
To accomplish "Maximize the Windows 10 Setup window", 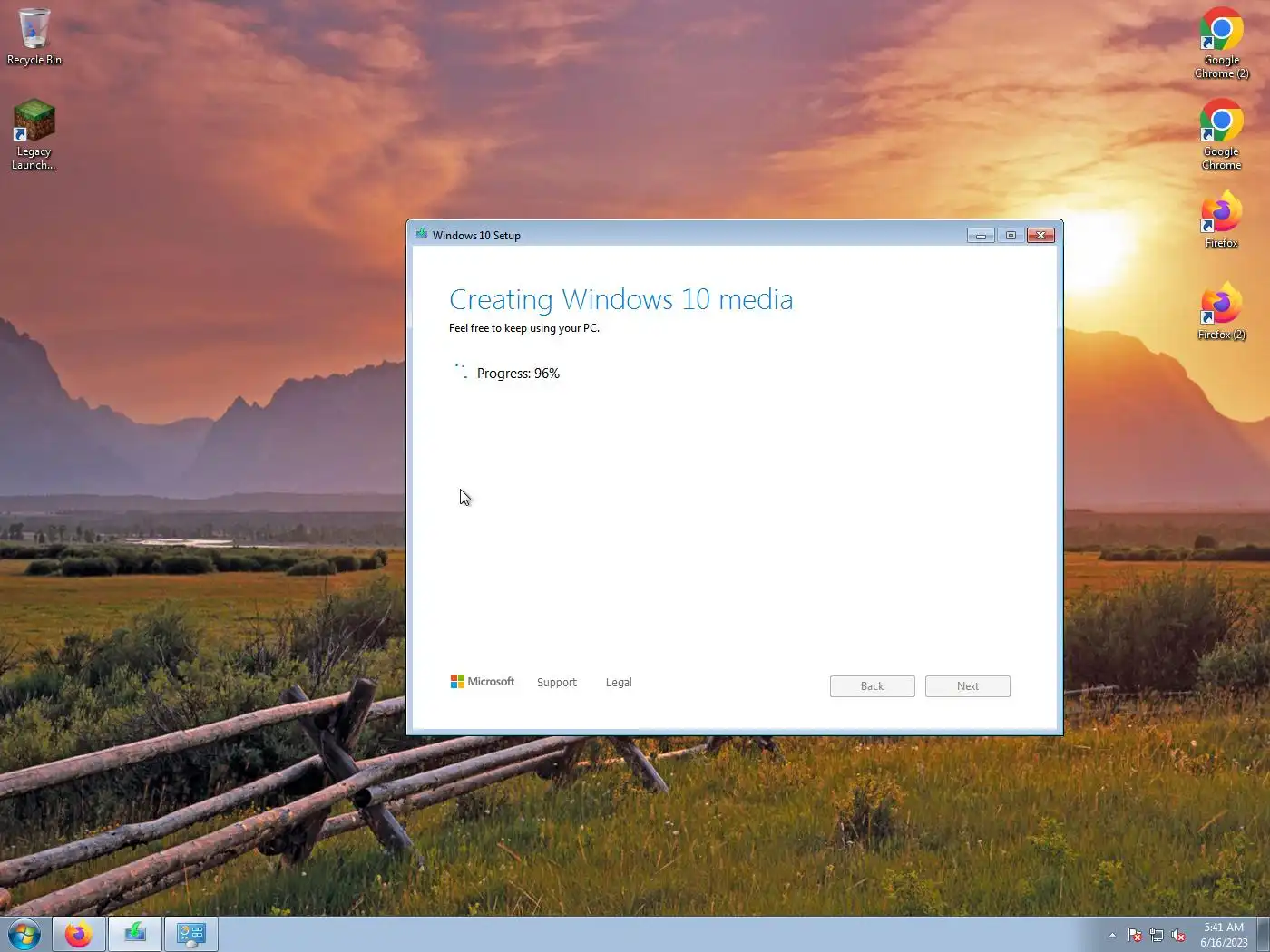I will coord(1011,235).
